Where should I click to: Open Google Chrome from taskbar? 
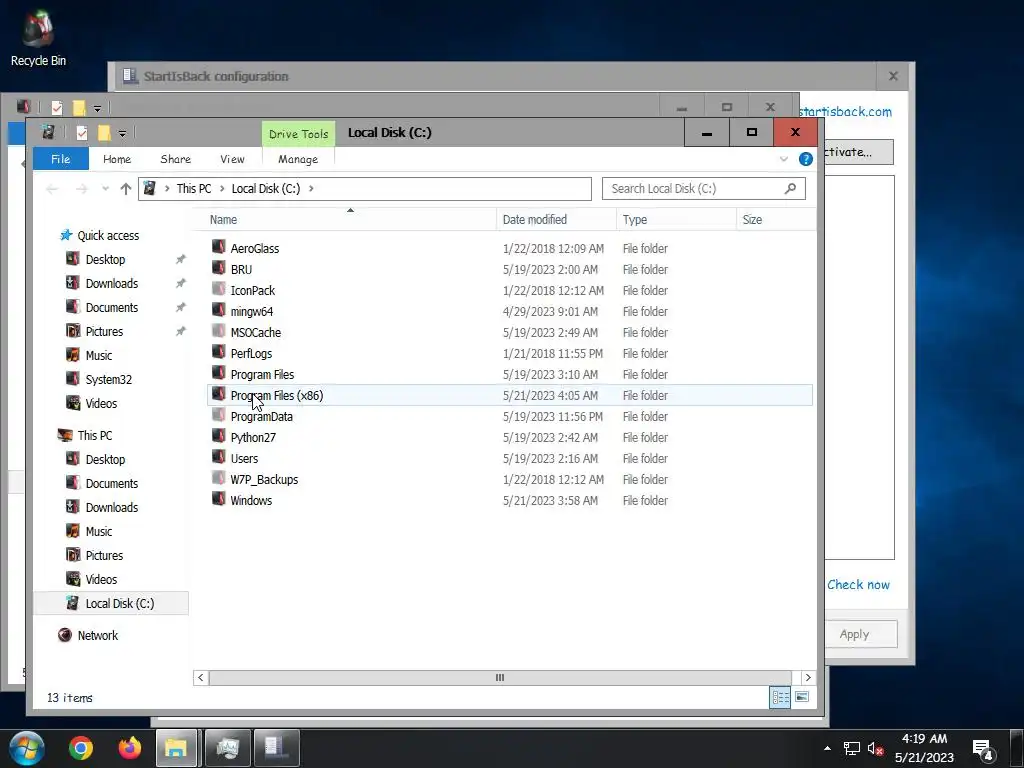point(81,748)
